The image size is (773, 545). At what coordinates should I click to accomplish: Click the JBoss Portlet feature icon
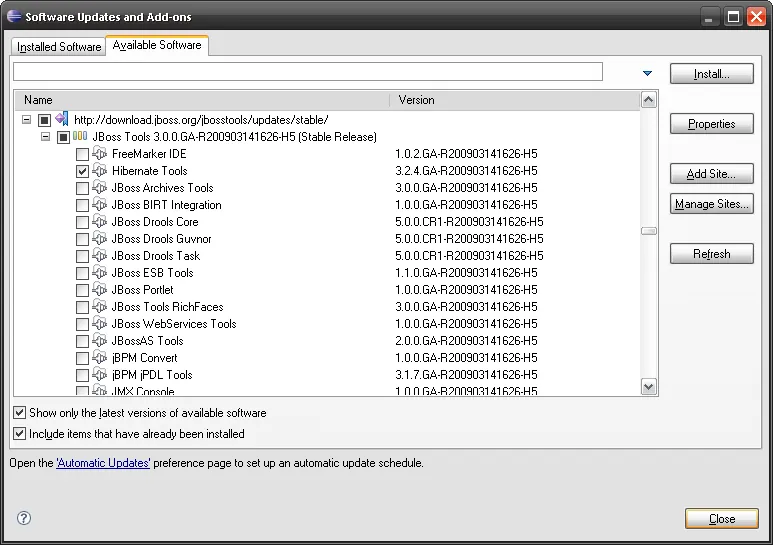[x=100, y=289]
